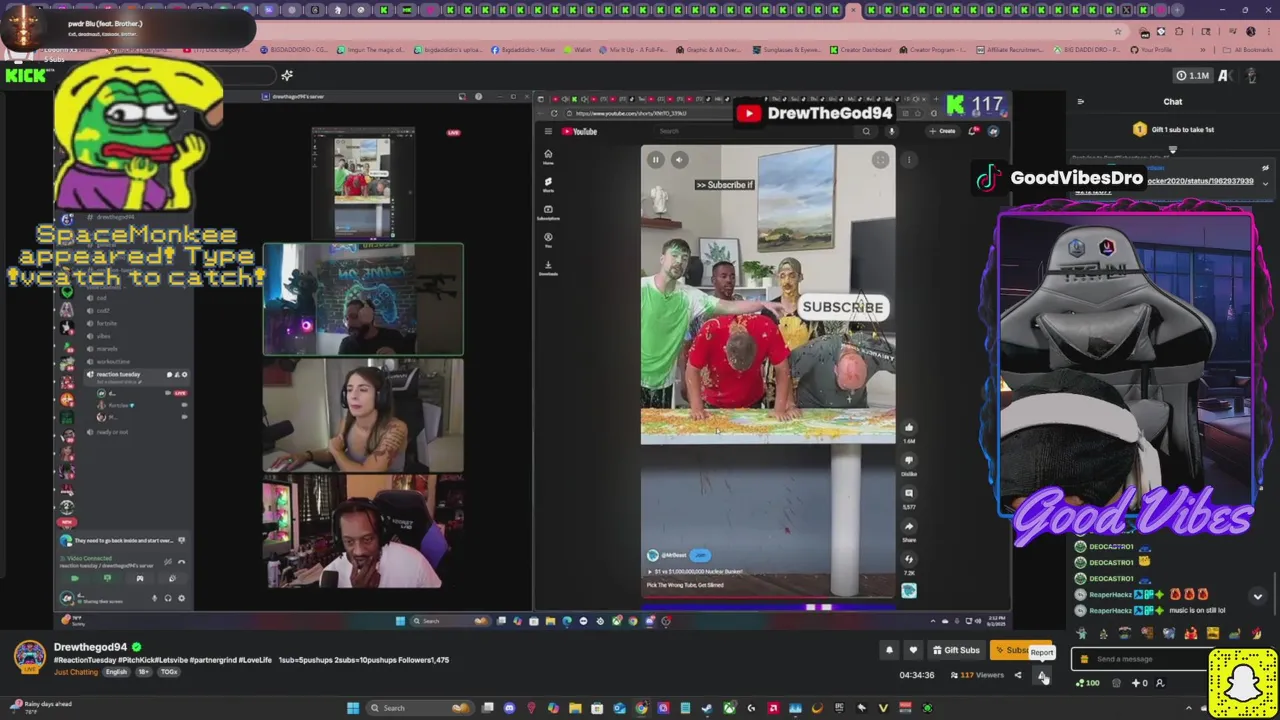
Task: Open the Sunglasses & Eyewear bookmark
Action: point(786,50)
